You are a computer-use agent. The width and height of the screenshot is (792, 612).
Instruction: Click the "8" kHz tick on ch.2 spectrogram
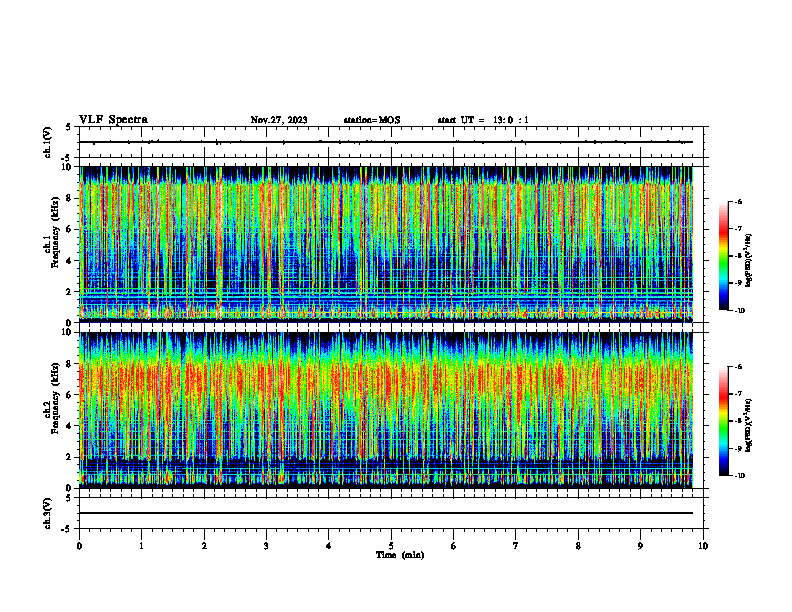coord(70,364)
